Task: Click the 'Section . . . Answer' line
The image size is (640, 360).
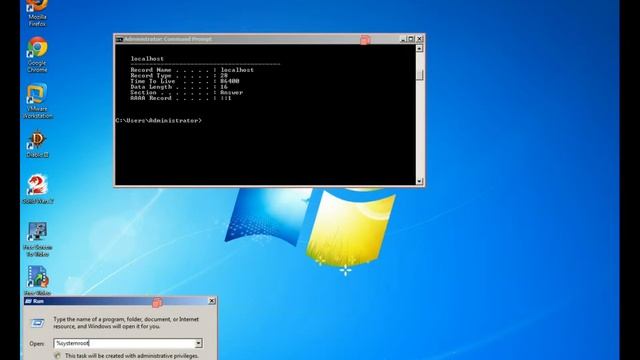Action: click(187, 93)
